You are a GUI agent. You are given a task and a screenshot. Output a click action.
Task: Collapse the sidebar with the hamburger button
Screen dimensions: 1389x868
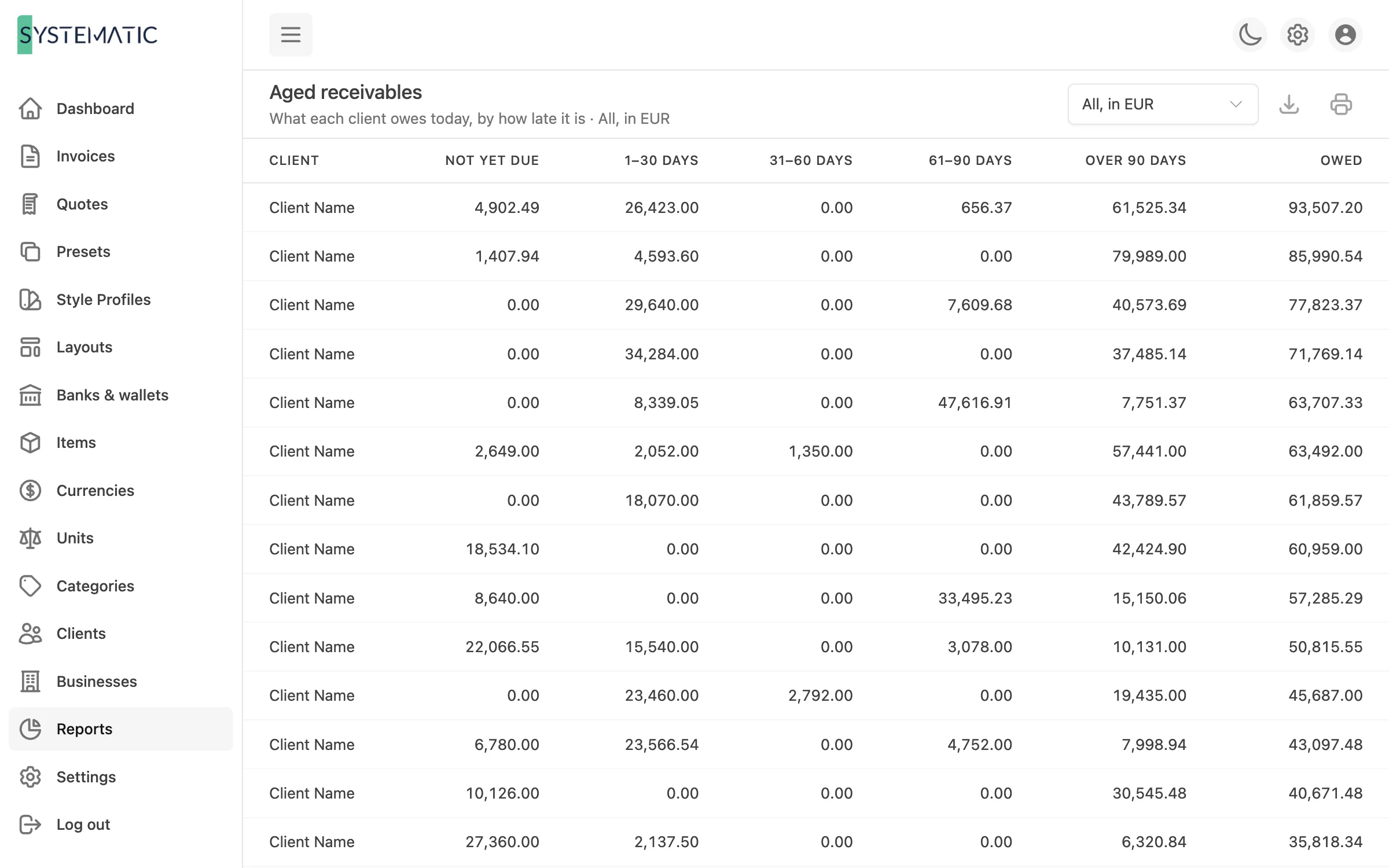(x=291, y=35)
